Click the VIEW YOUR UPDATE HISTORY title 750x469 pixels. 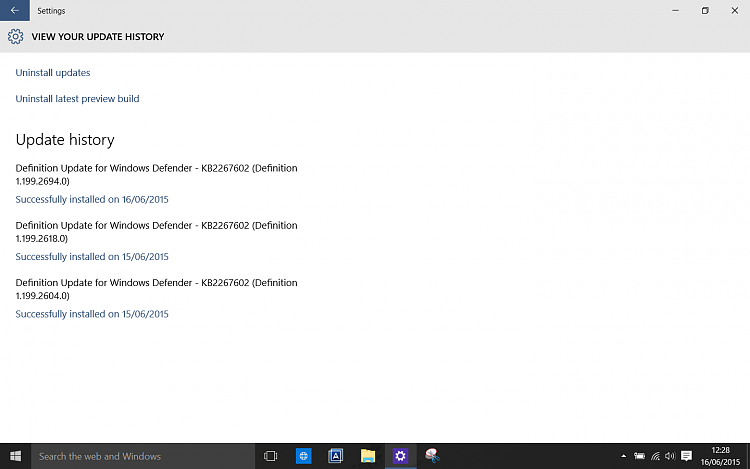coord(98,37)
